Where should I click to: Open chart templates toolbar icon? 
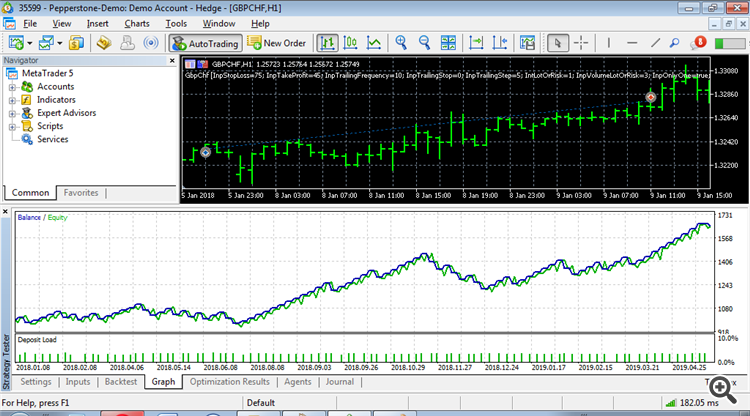click(527, 43)
